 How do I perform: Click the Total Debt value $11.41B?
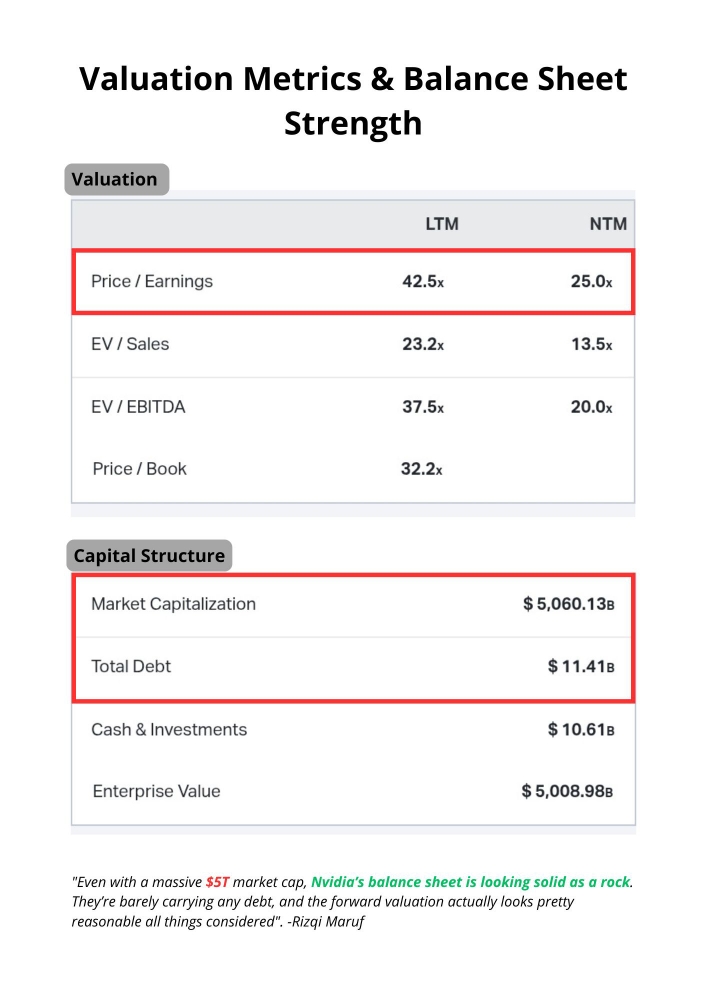pyautogui.click(x=580, y=667)
